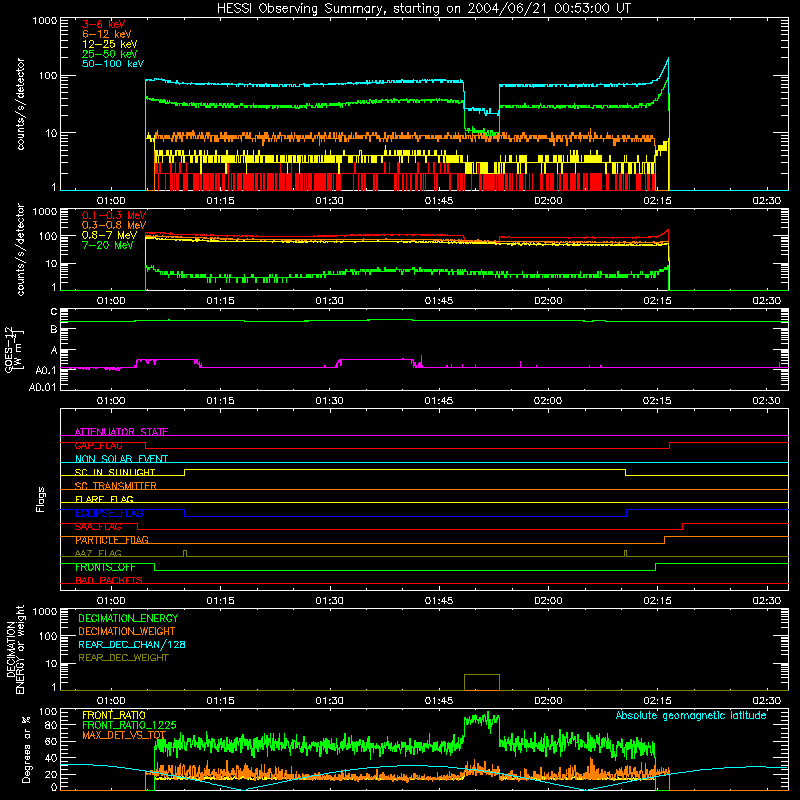800x800 pixels.
Task: Select the 'SAA_FLAG' label
Action: click(98, 527)
